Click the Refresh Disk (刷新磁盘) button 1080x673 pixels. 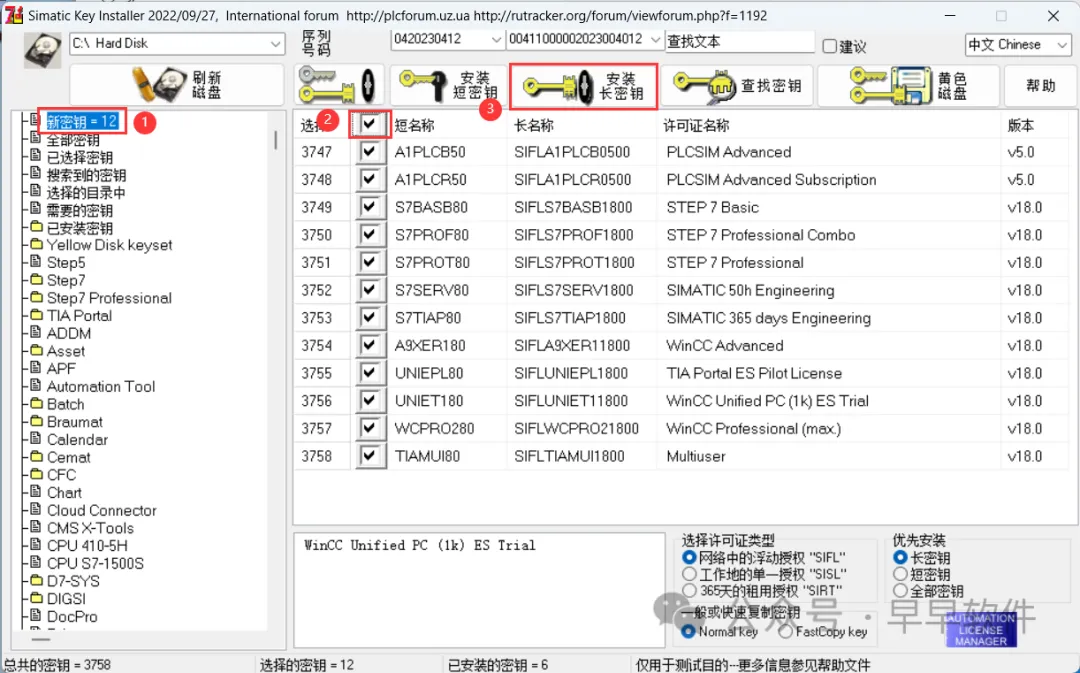pyautogui.click(x=177, y=85)
